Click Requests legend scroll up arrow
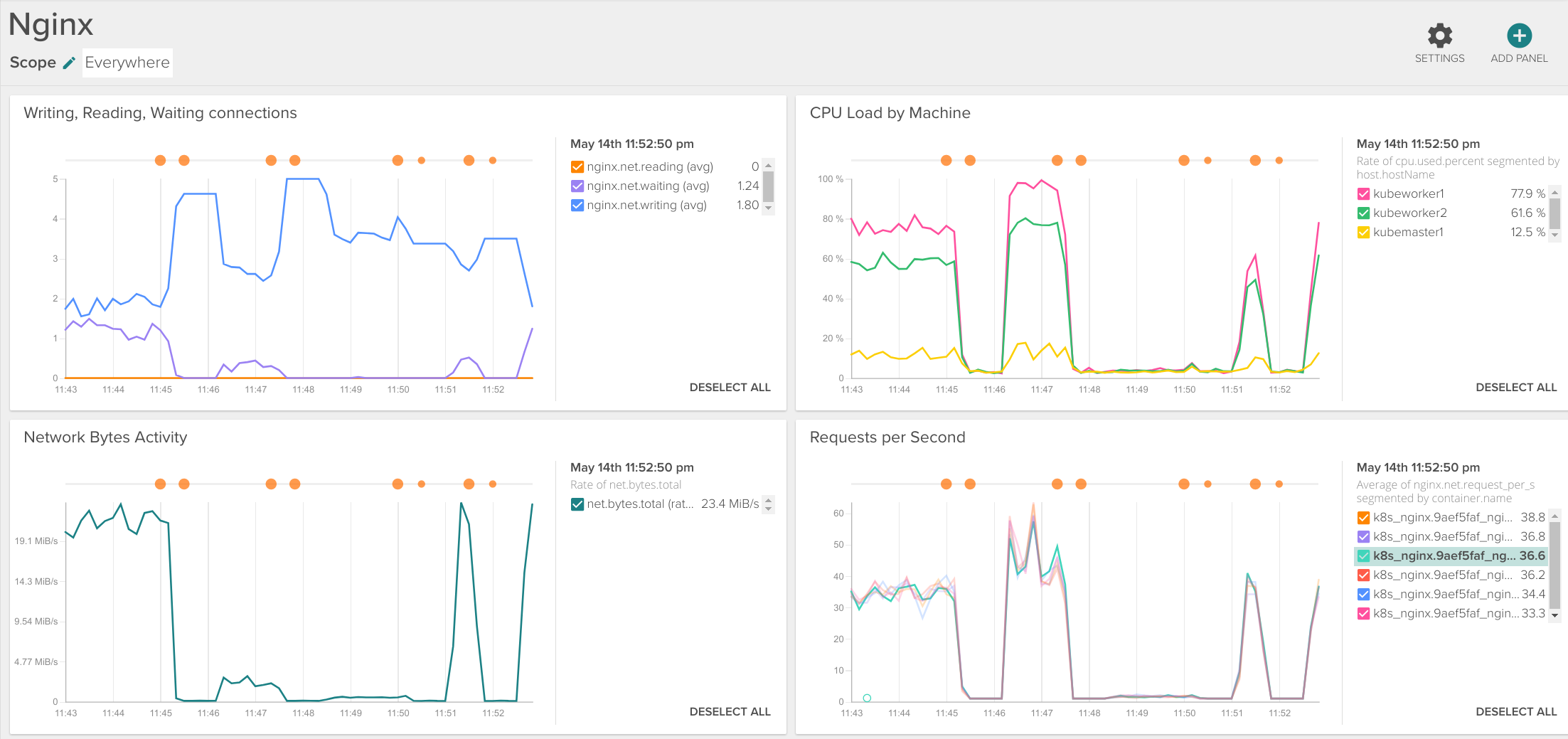The height and width of the screenshot is (739, 1568). tap(1554, 516)
